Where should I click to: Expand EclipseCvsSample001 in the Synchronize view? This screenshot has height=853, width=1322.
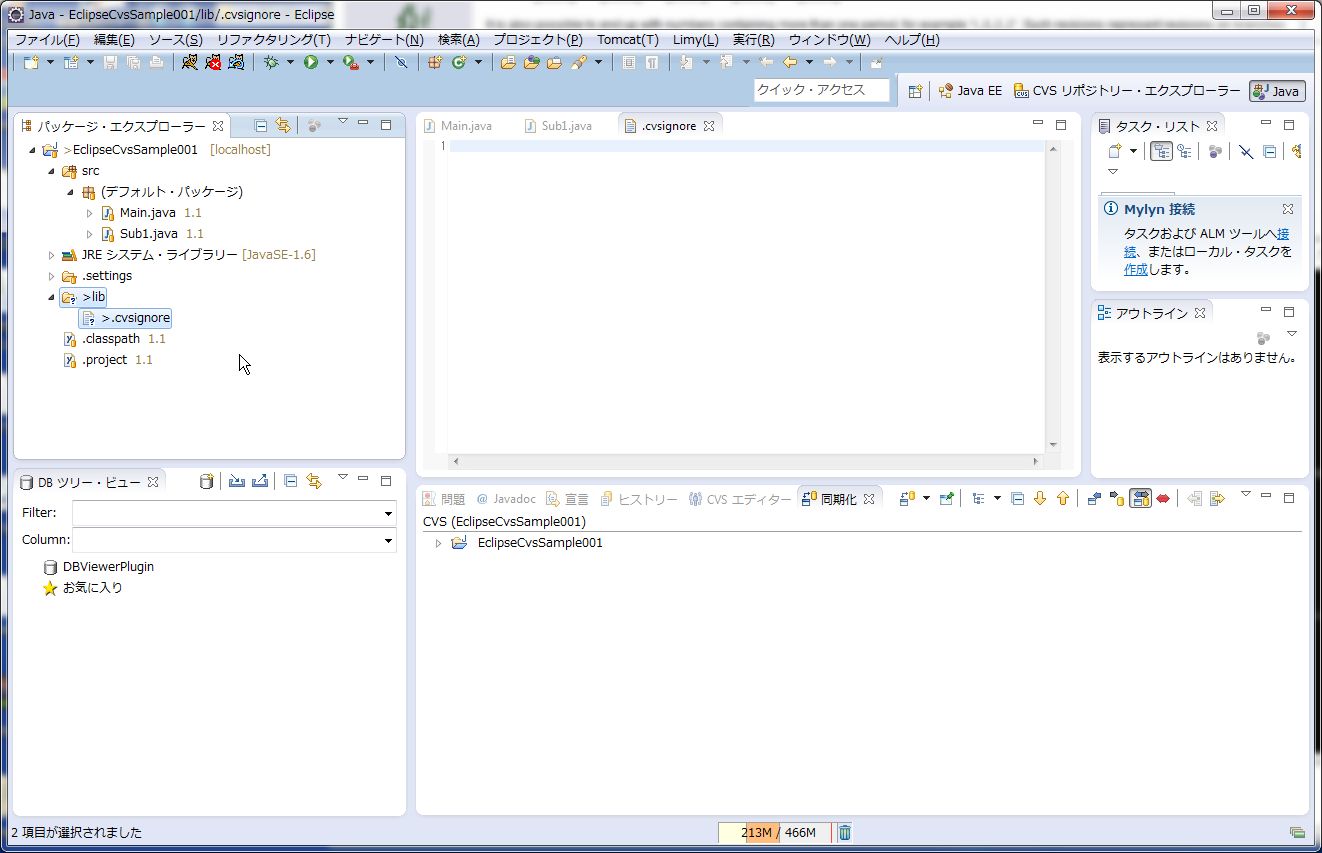[x=438, y=543]
